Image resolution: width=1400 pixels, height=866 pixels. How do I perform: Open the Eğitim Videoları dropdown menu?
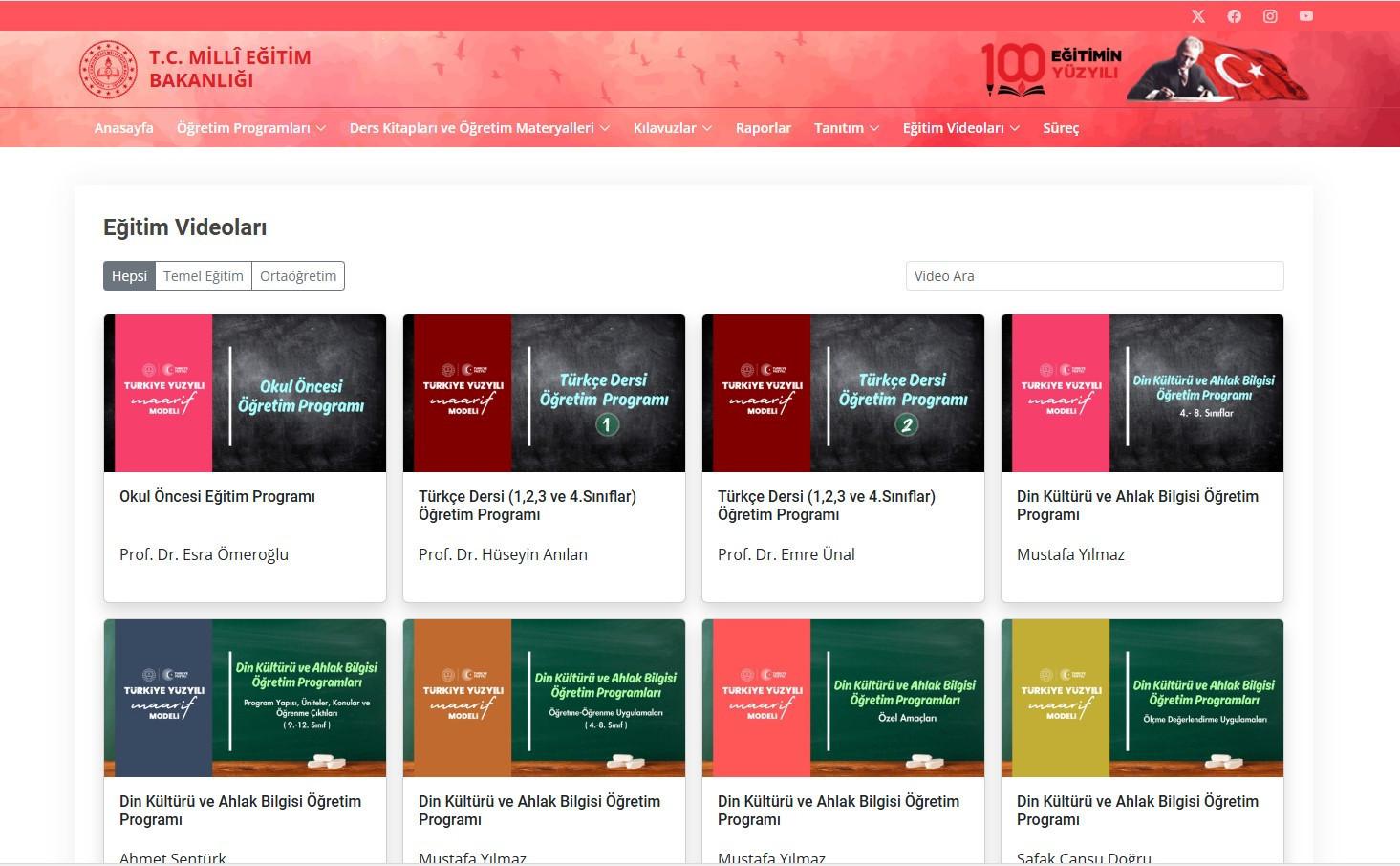(x=960, y=128)
